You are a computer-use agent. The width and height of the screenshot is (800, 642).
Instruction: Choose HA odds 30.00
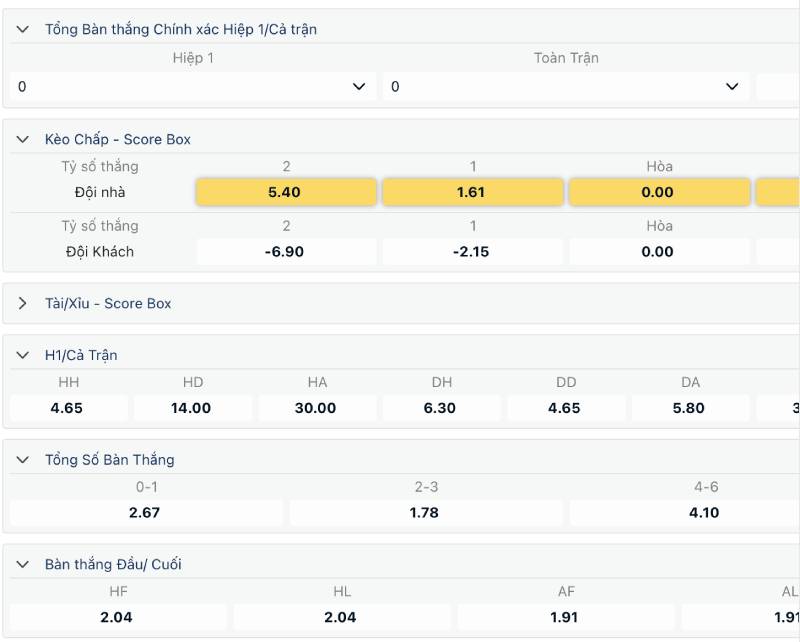[x=316, y=408]
